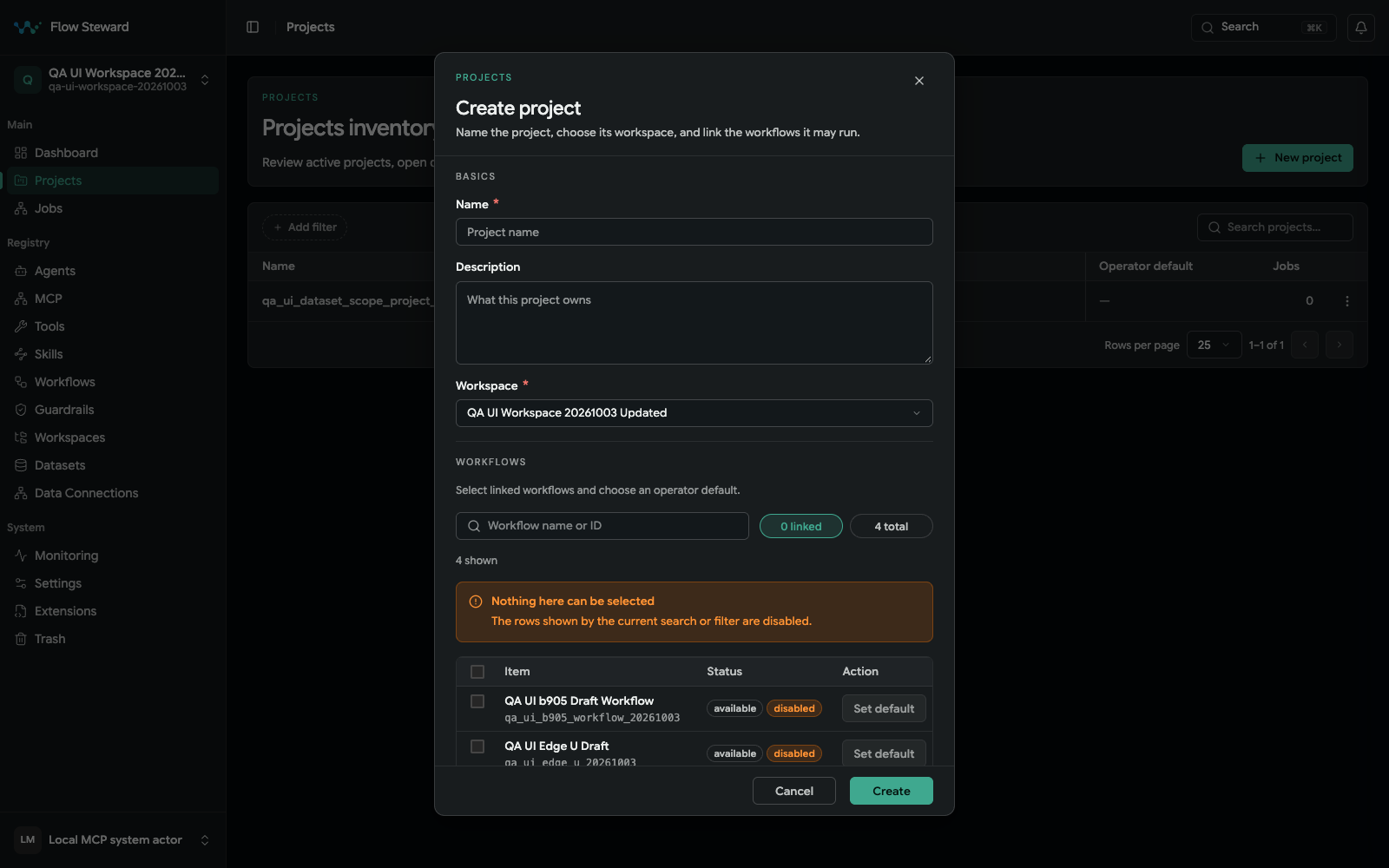Click the Extensions puzzle icon

[21, 611]
